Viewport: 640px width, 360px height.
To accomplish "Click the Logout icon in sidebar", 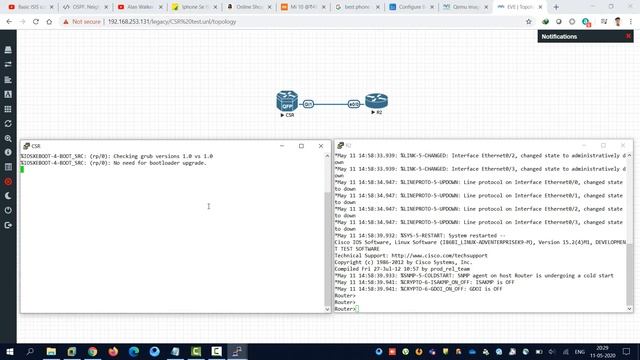I will point(8,225).
